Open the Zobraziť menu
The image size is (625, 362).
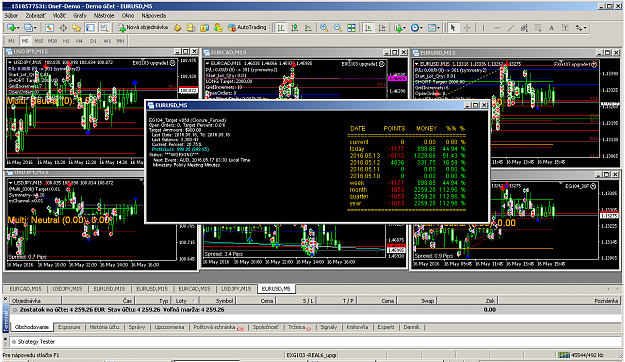click(x=35, y=16)
